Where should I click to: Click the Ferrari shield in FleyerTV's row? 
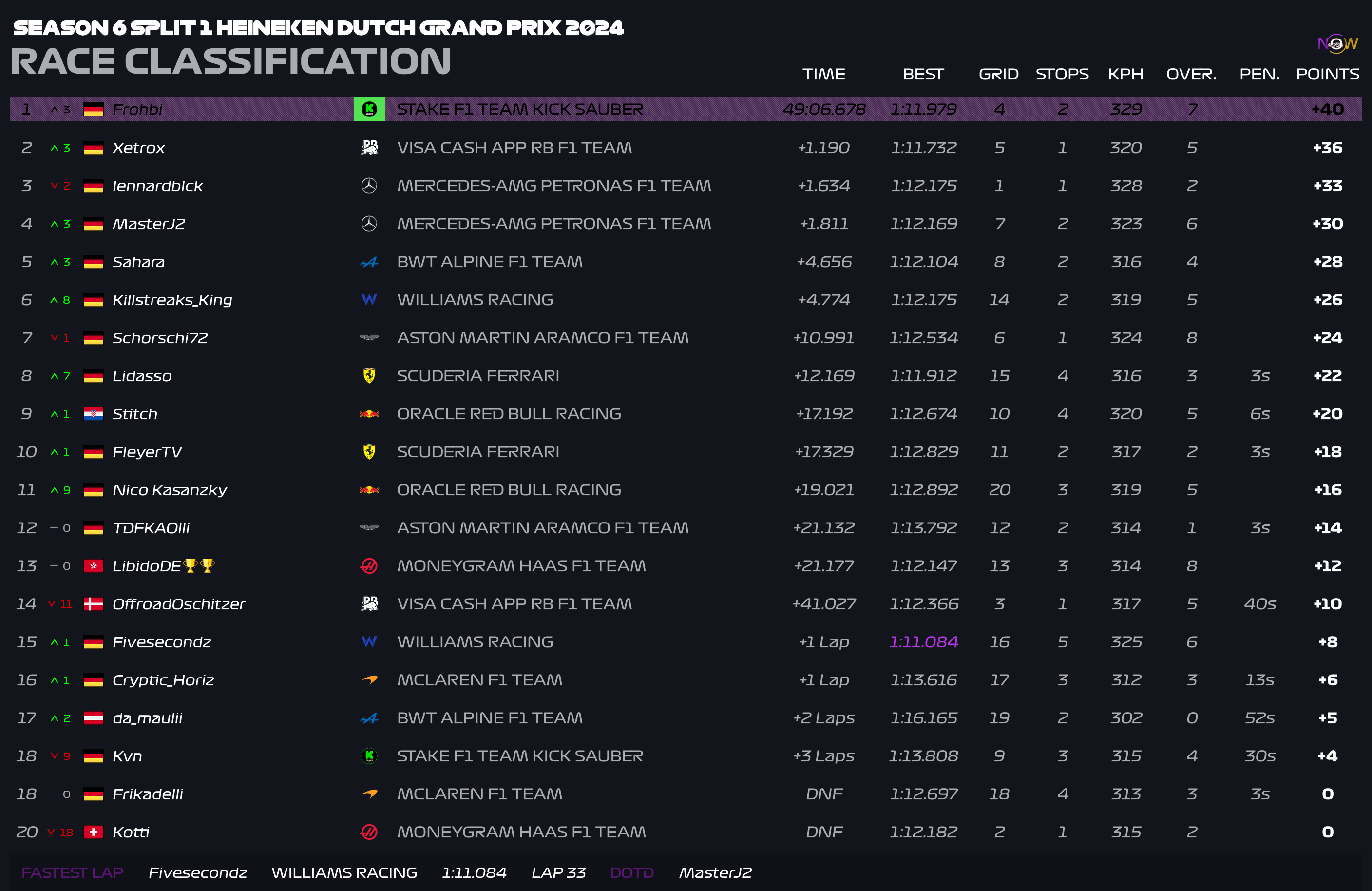(369, 451)
